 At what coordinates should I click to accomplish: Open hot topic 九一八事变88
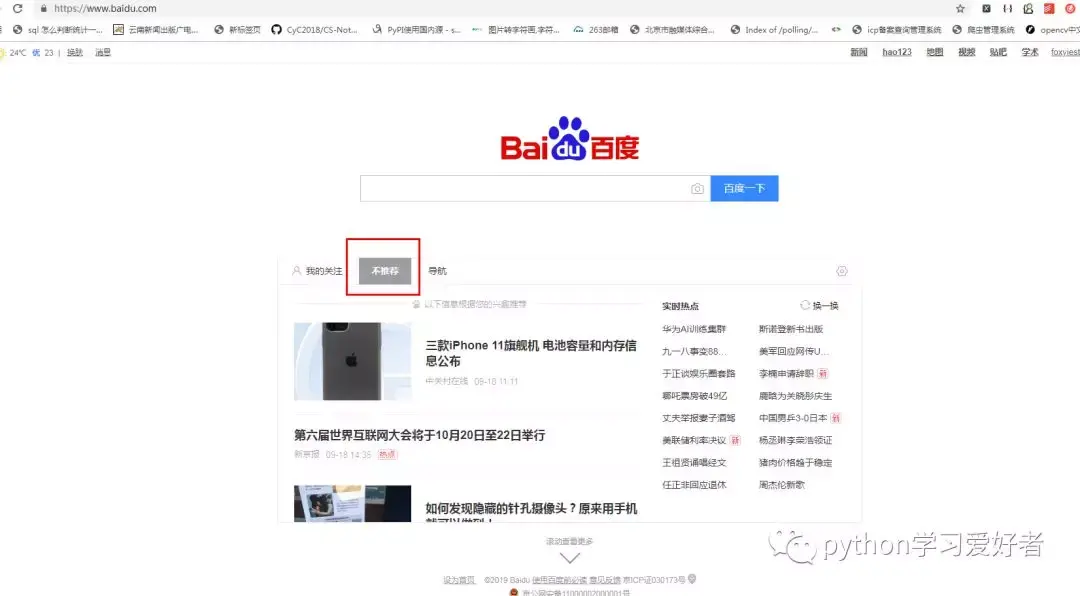click(694, 351)
